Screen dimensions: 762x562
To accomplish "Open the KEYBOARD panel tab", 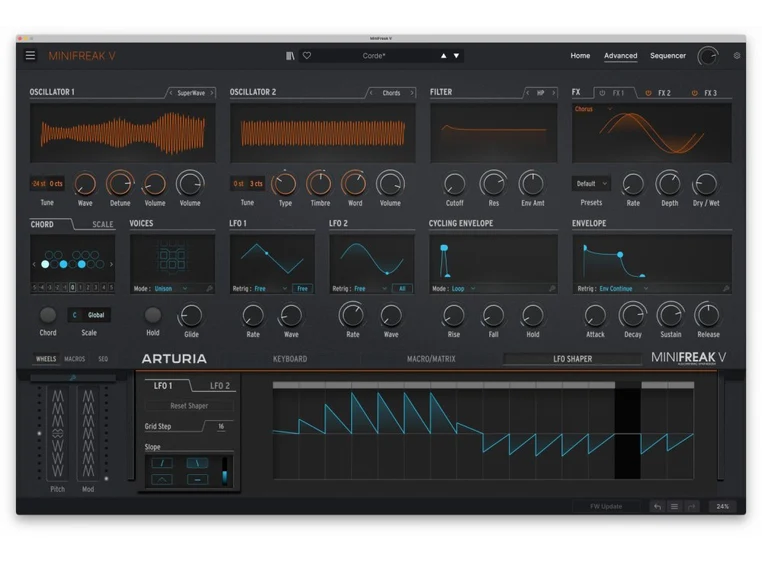I will [290, 359].
